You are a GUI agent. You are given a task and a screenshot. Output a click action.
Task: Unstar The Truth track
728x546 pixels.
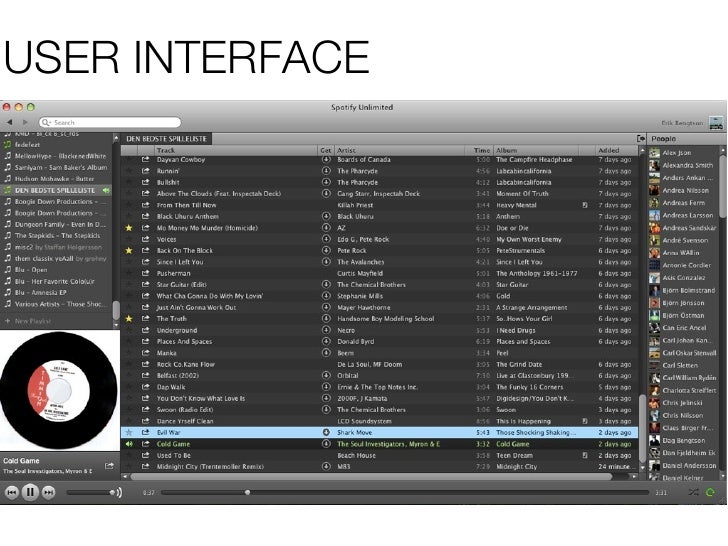pyautogui.click(x=129, y=319)
